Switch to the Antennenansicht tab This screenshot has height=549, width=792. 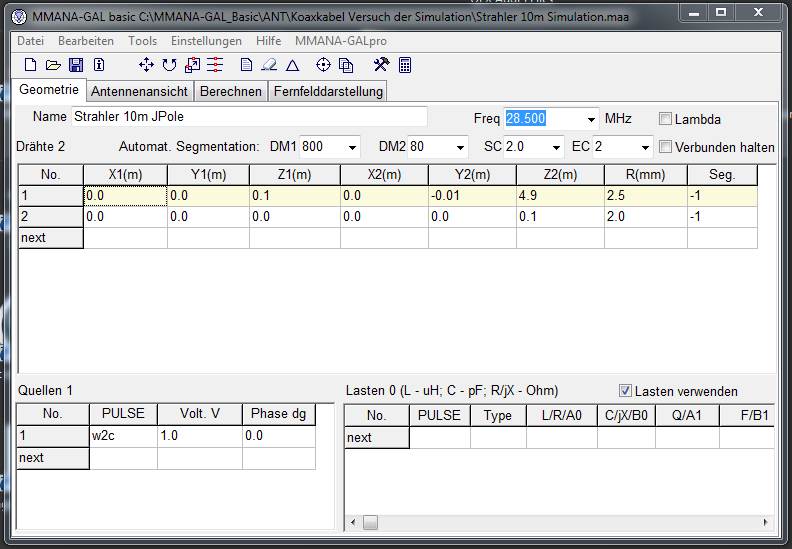tap(139, 91)
